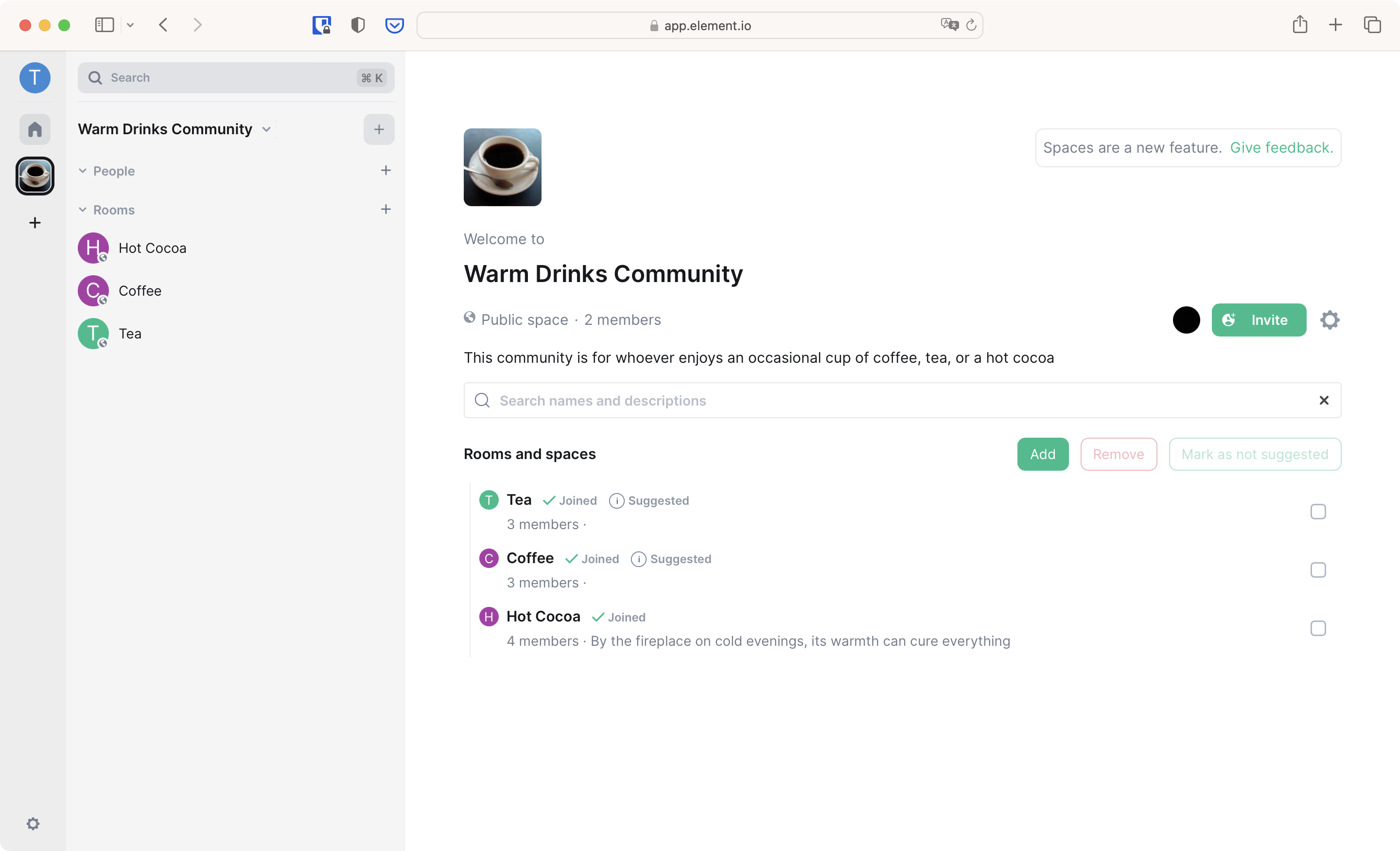Viewport: 1400px width, 851px height.
Task: Click the Home icon in the left sidebar
Action: point(34,129)
